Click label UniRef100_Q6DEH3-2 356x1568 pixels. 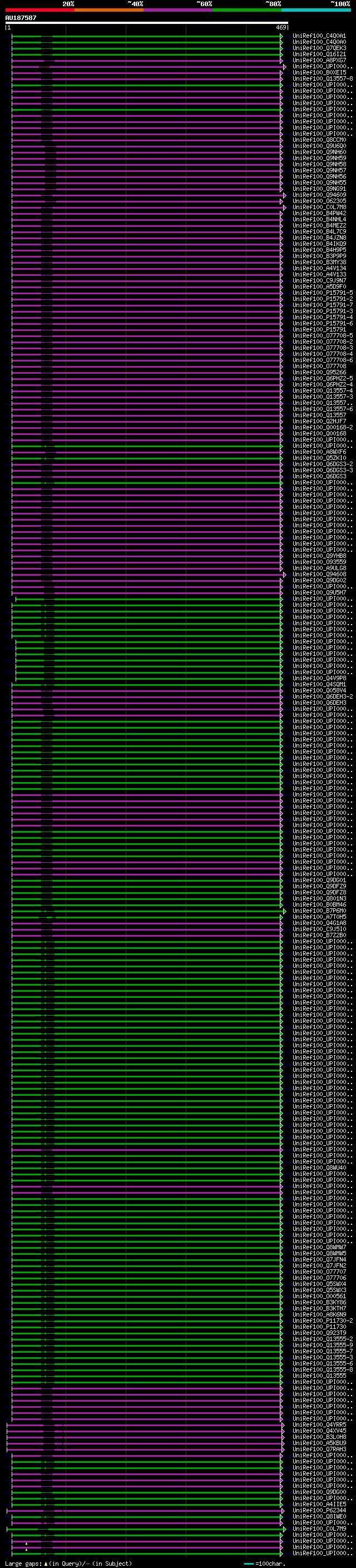(323, 696)
